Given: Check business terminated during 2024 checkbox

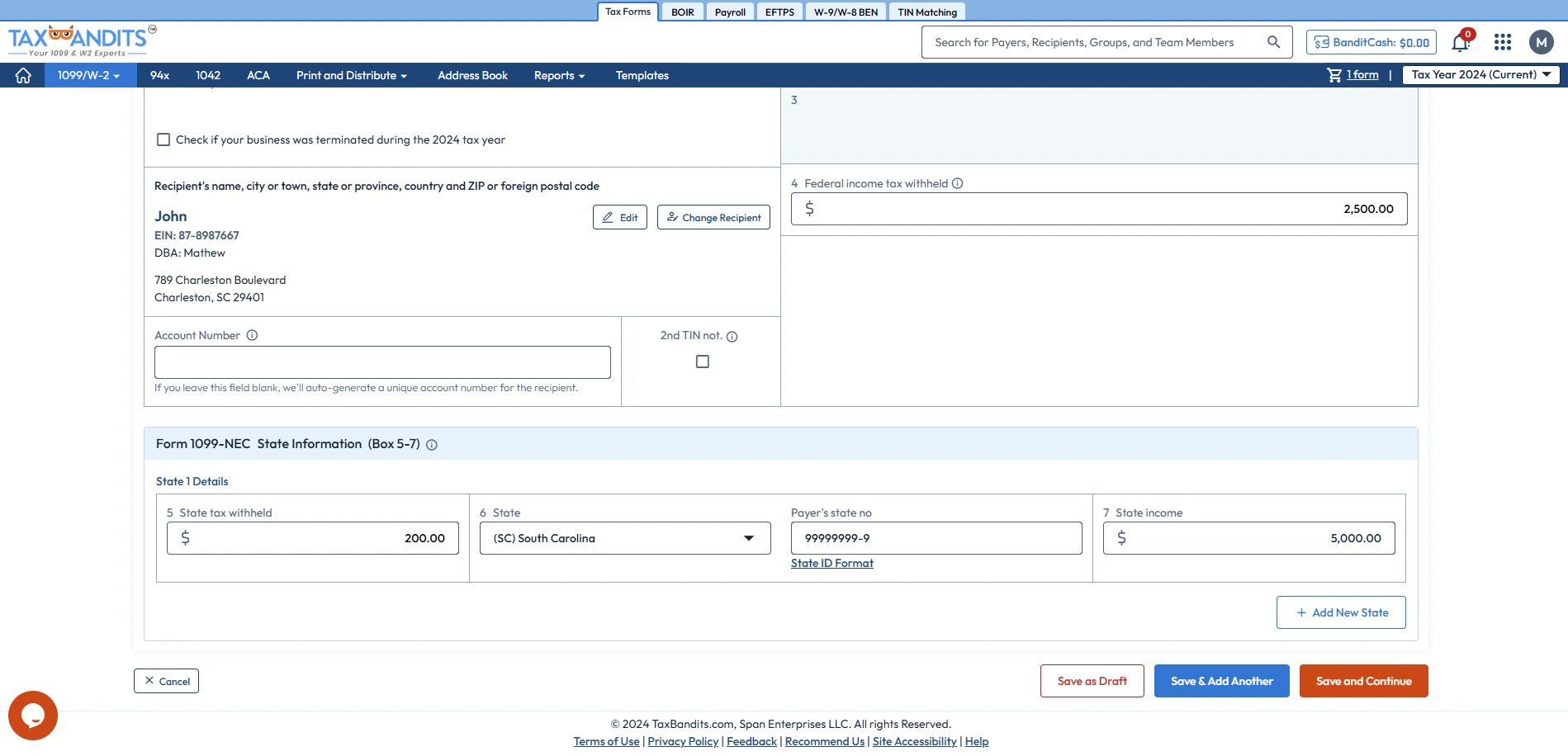Looking at the screenshot, I should [163, 139].
